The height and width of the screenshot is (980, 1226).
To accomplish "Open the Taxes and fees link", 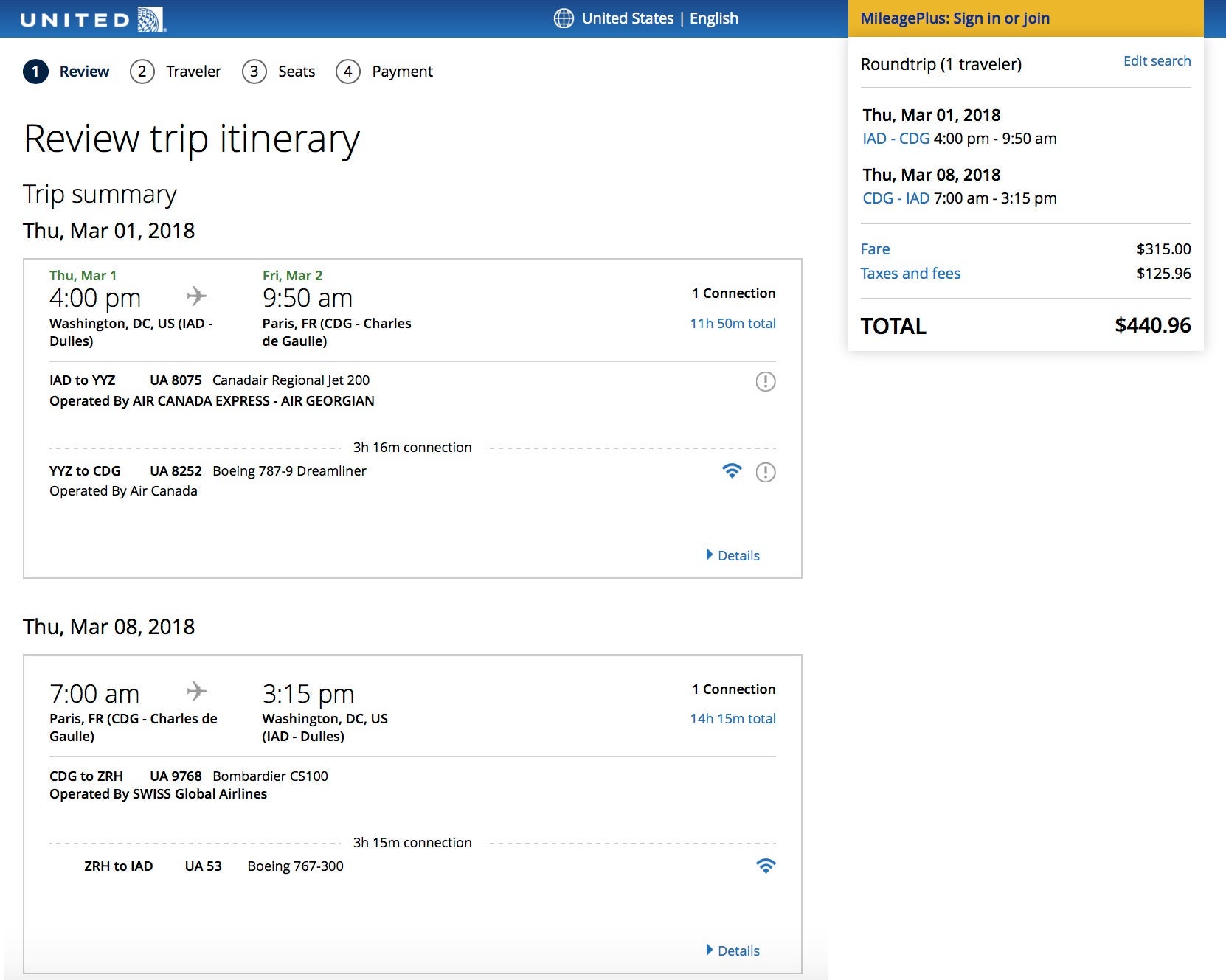I will click(x=910, y=274).
